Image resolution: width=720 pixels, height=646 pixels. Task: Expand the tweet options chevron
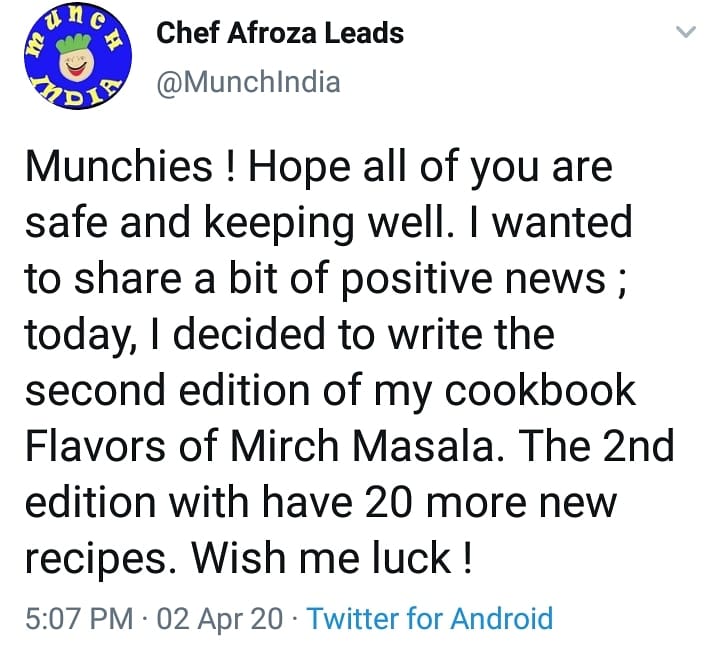click(686, 32)
